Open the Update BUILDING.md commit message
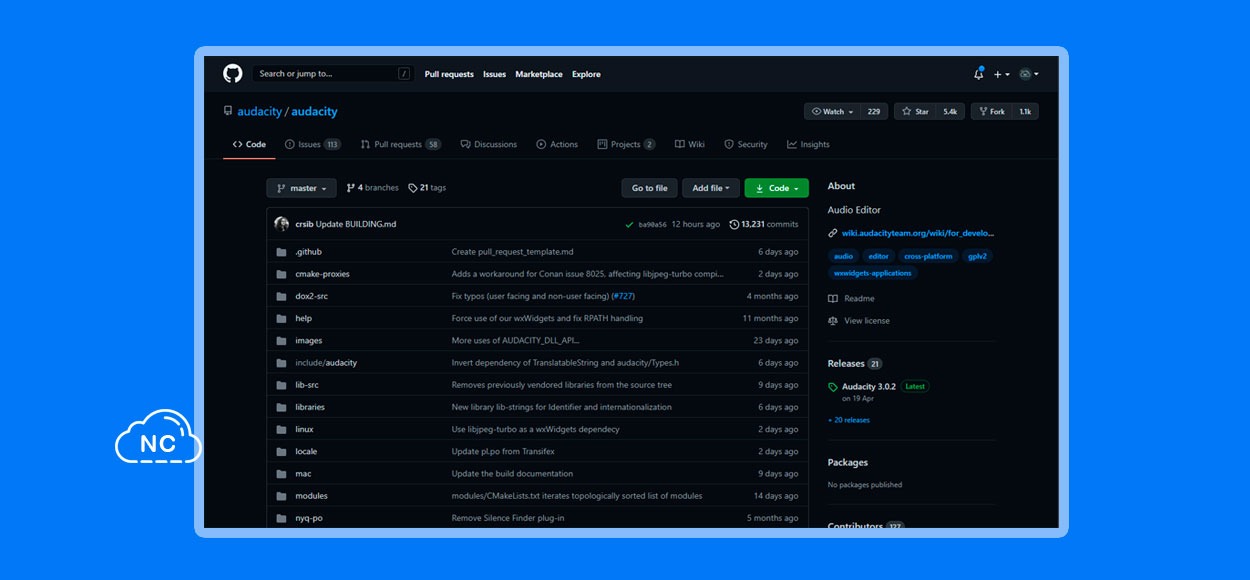This screenshot has height=580, width=1250. tap(356, 224)
